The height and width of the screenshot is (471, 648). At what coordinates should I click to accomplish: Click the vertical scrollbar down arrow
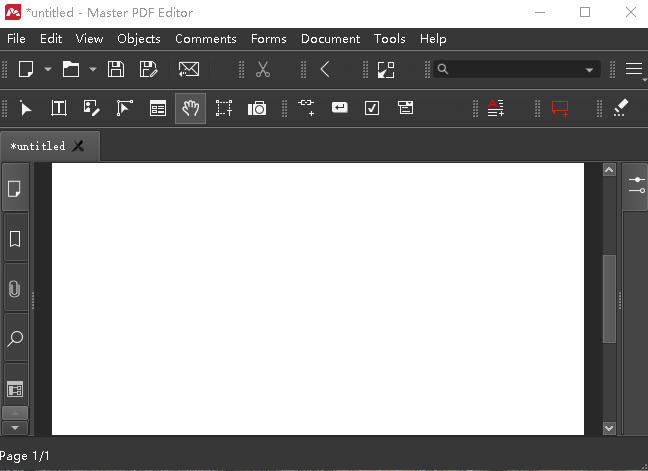[609, 428]
